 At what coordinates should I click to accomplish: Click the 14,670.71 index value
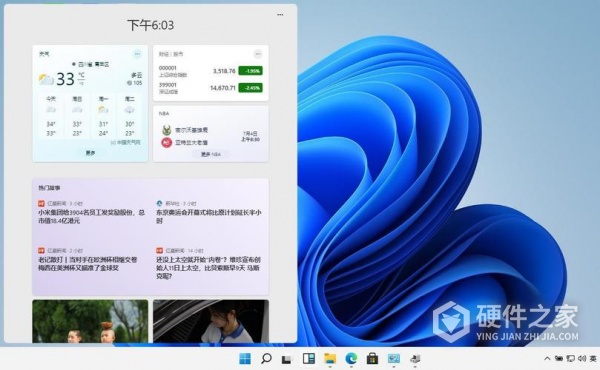(223, 88)
